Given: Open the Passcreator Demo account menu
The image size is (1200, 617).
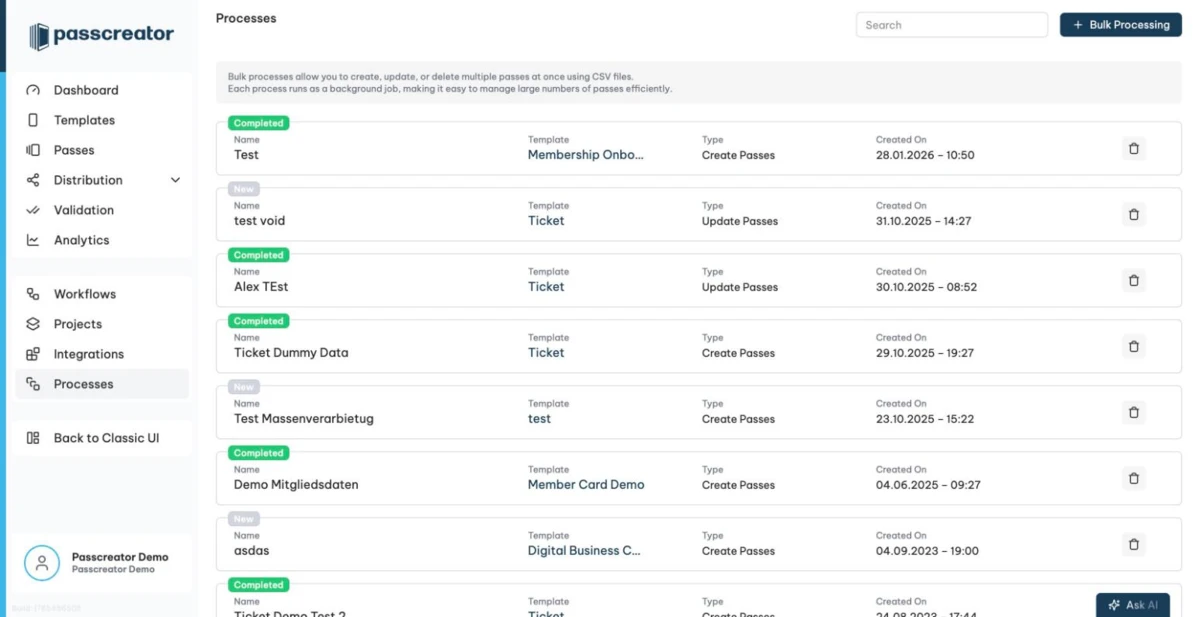Looking at the screenshot, I should (102, 563).
